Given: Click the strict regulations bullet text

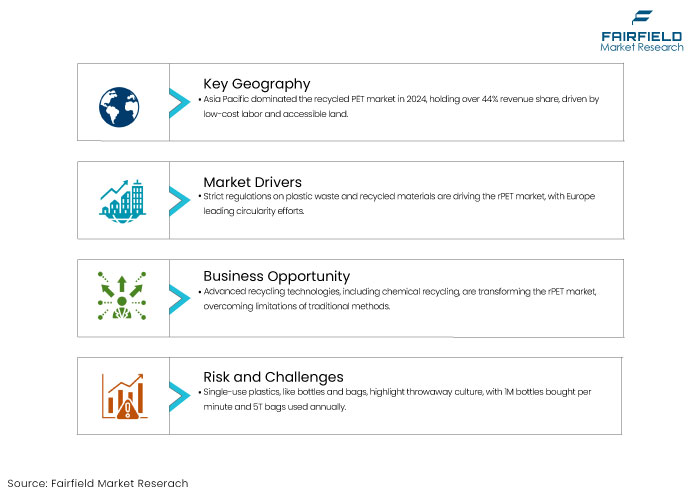Looking at the screenshot, I should (x=396, y=204).
